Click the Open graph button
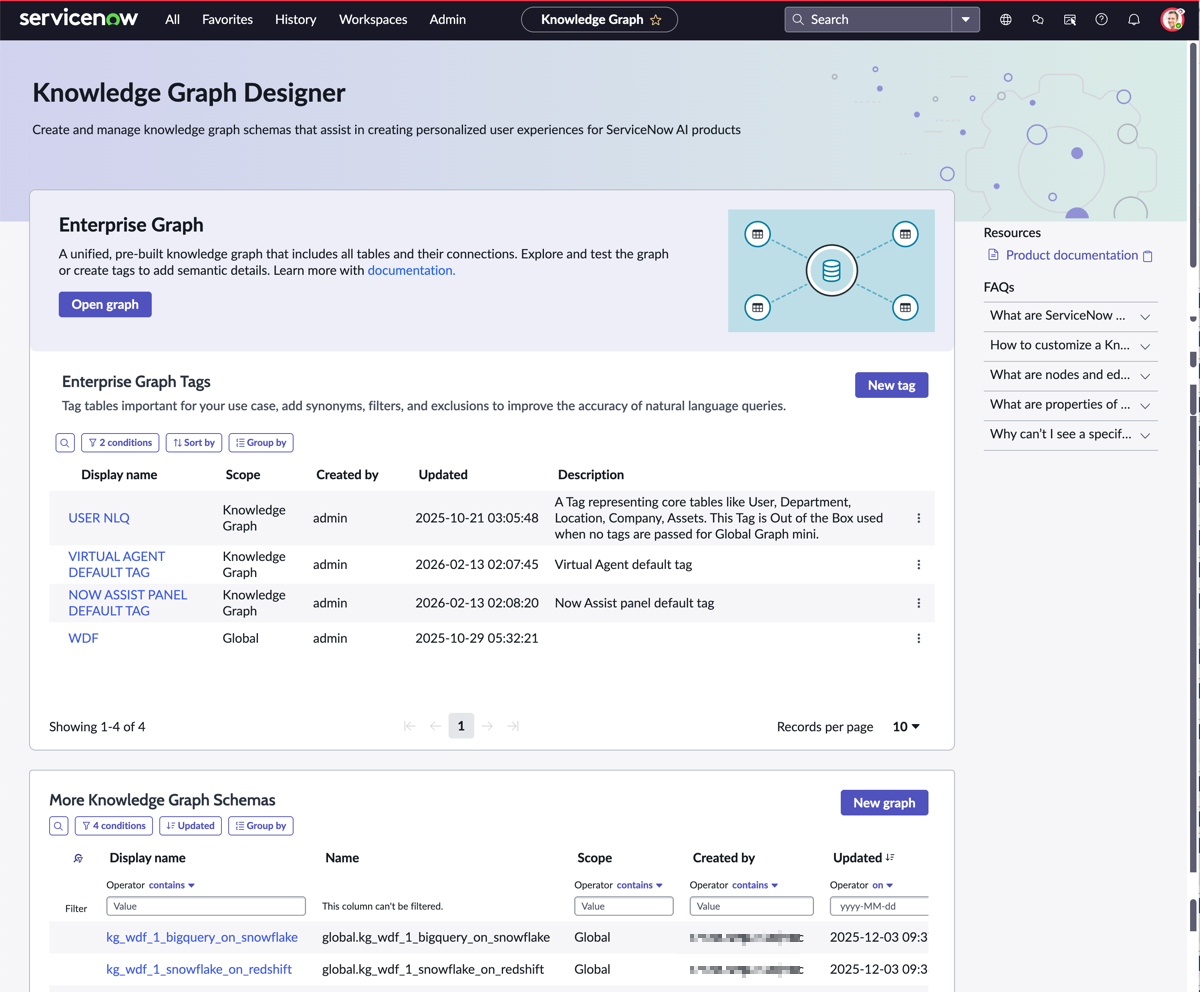The width and height of the screenshot is (1200, 992). 105,304
